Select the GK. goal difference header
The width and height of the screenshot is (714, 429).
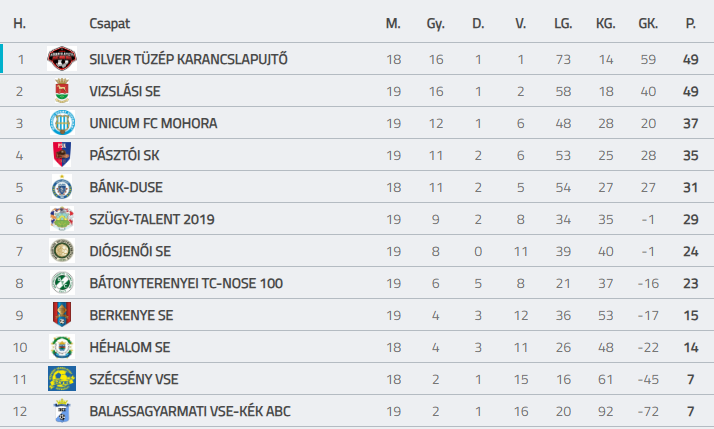pyautogui.click(x=648, y=23)
